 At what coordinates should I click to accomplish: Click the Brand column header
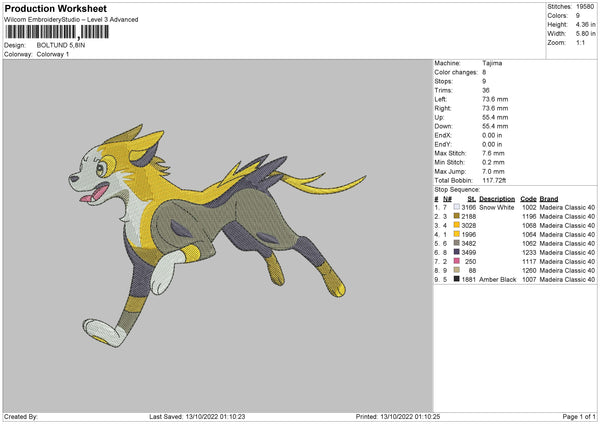(549, 199)
